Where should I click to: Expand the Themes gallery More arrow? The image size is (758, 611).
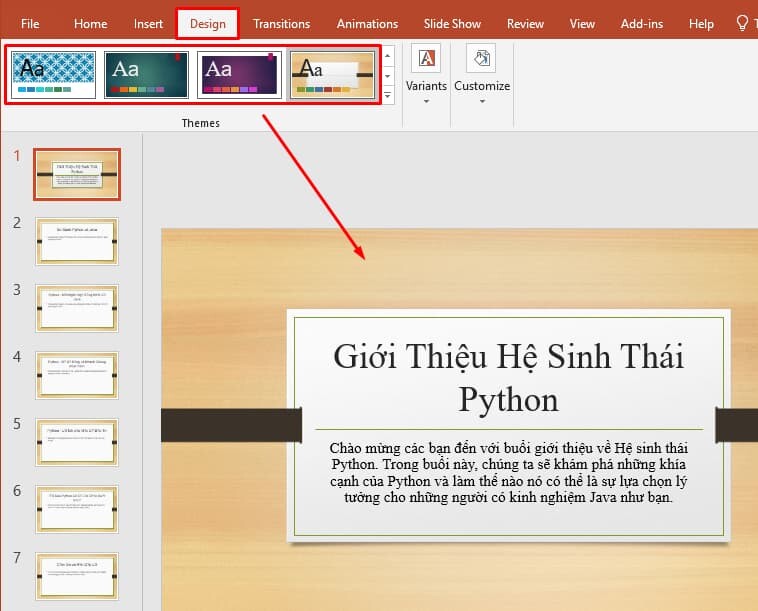[388, 94]
